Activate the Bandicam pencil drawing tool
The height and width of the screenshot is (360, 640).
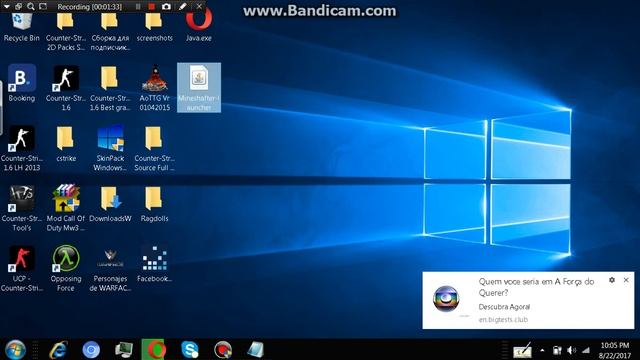(183, 7)
